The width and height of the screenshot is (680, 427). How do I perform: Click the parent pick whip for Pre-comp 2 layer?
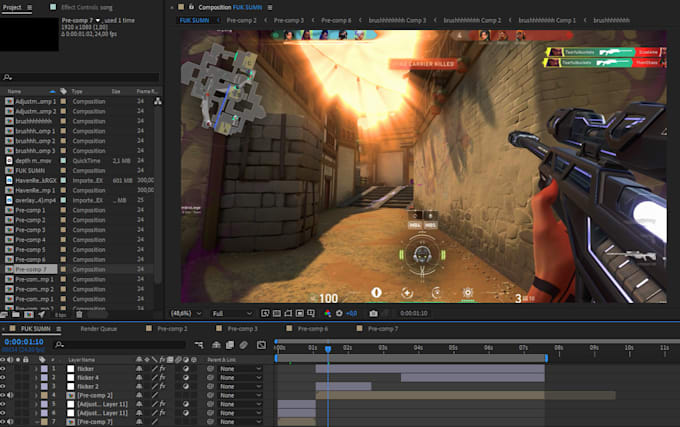(210, 395)
